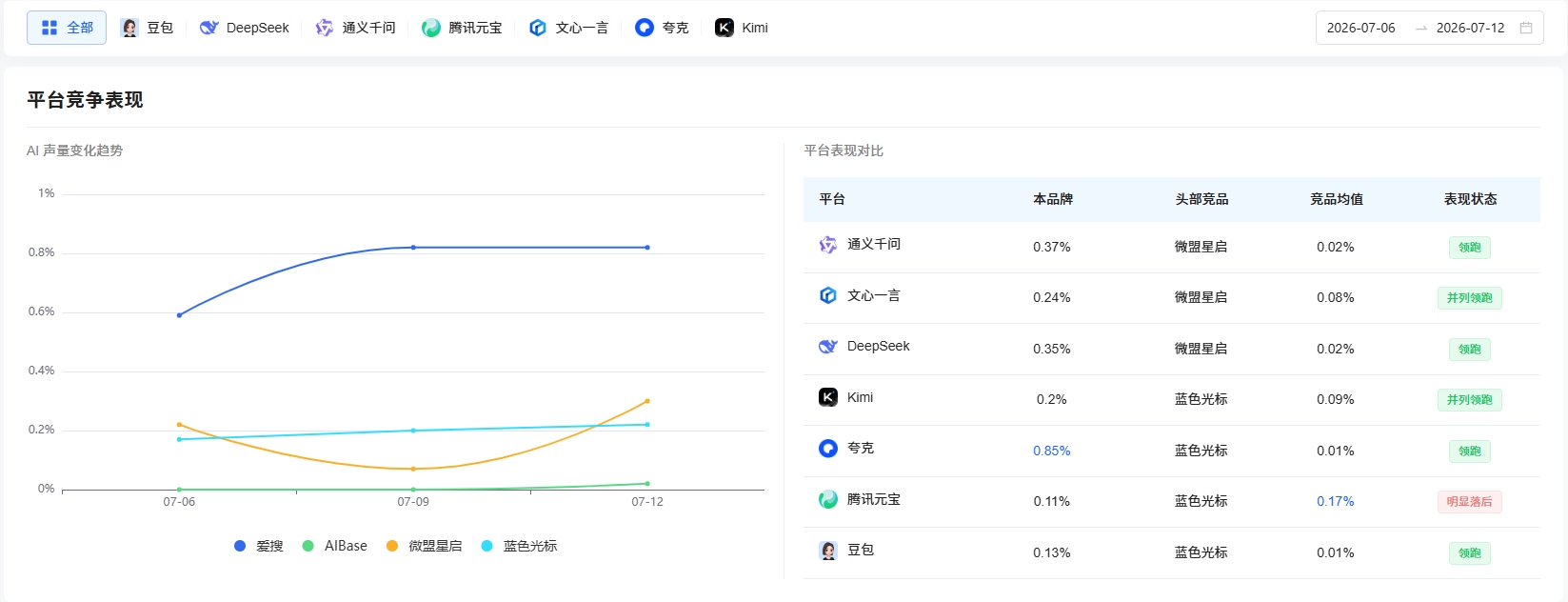
Task: Click the 头部竞品 column header
Action: [1201, 199]
